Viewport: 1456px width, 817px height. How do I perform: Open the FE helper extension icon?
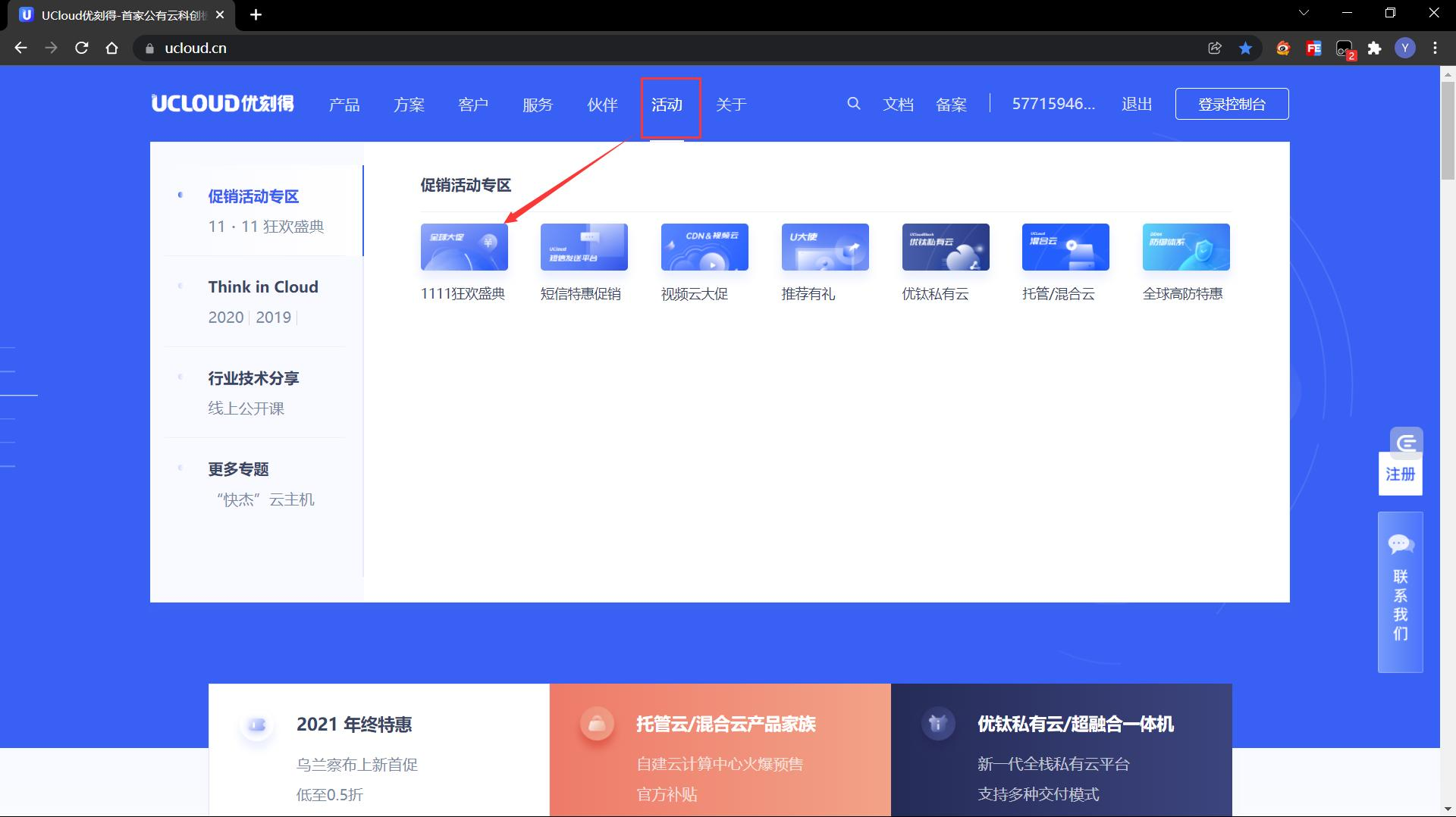(1313, 48)
